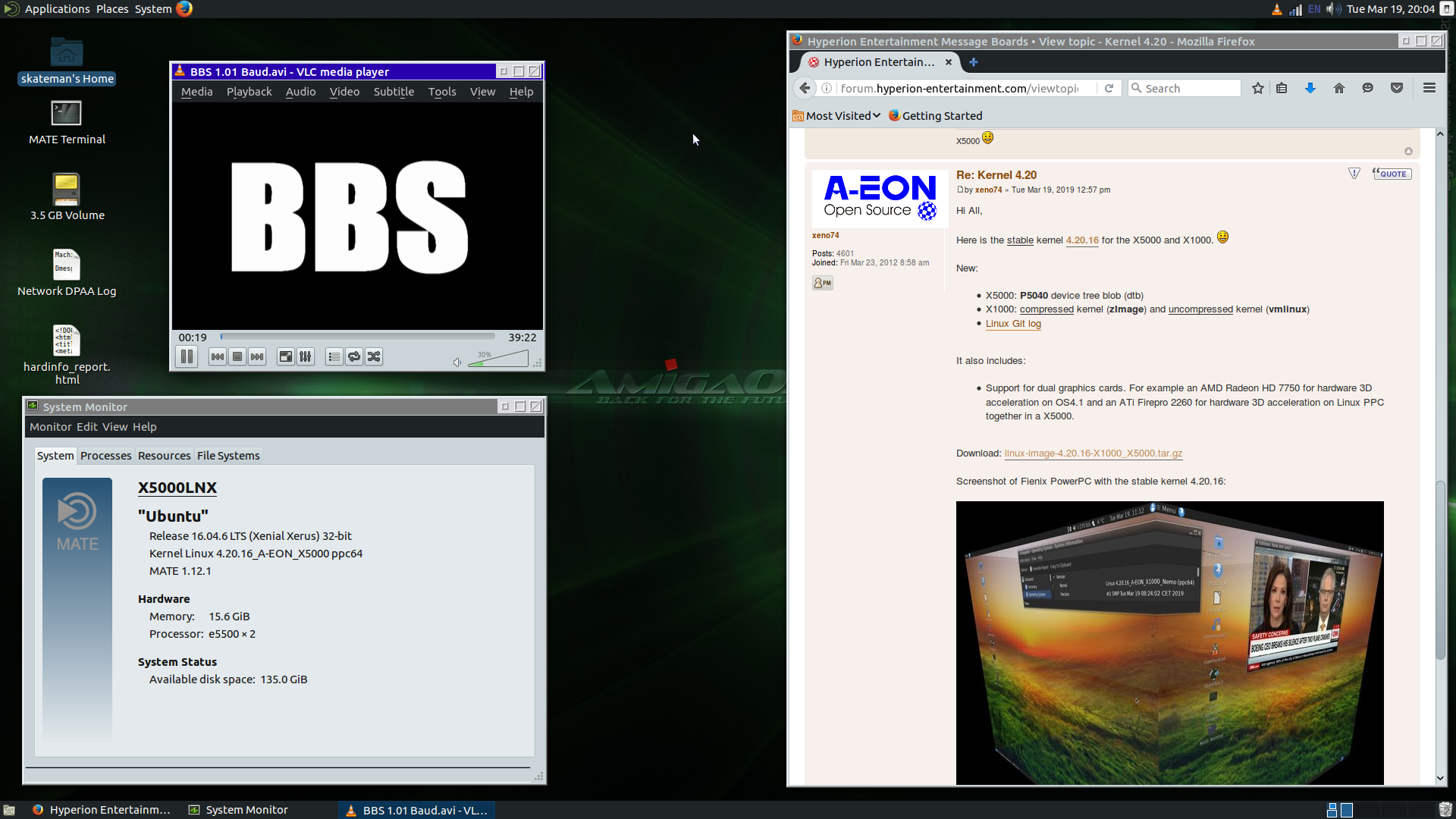Image resolution: width=1456 pixels, height=819 pixels.
Task: Open System Monitor Edit menu
Action: click(86, 427)
